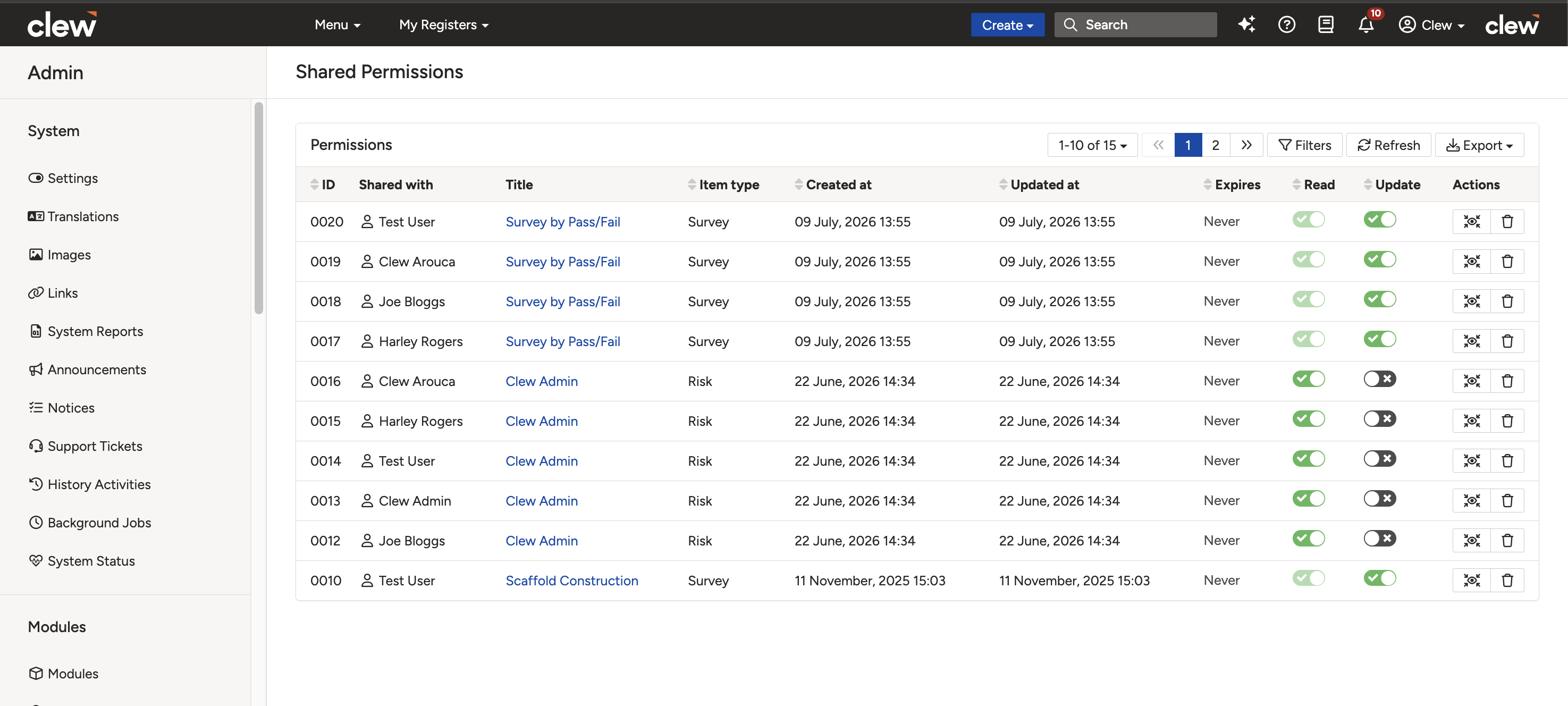This screenshot has height=706, width=1568.
Task: Open the Menu dropdown
Action: coord(337,25)
